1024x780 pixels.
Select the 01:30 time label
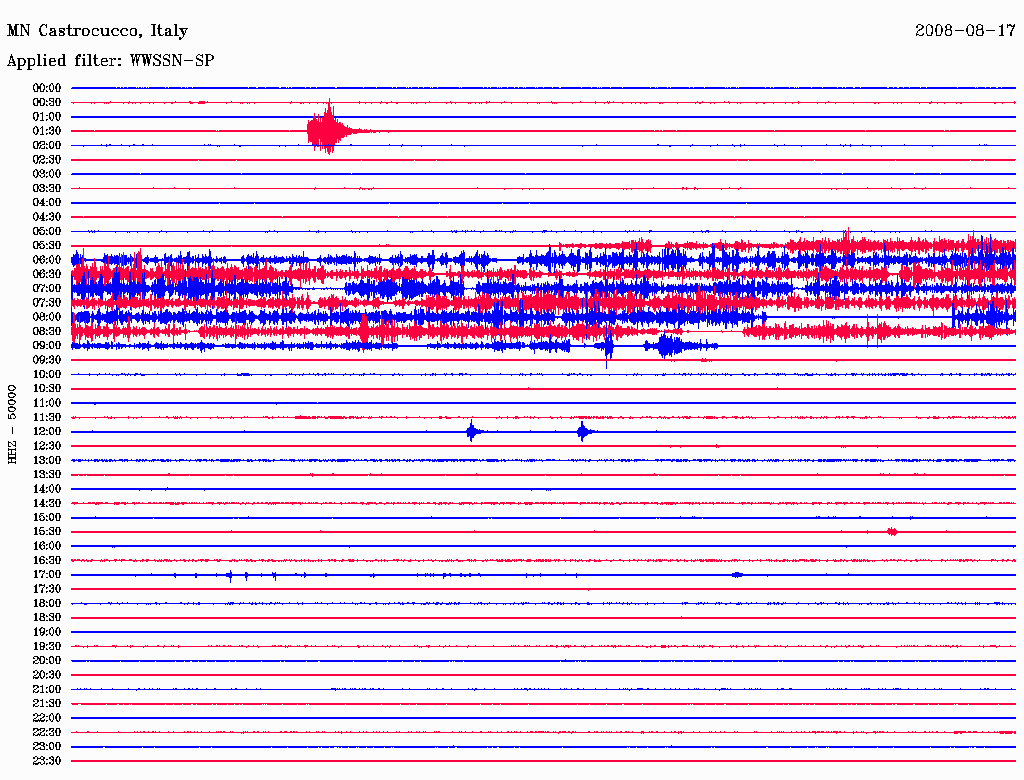click(x=47, y=131)
